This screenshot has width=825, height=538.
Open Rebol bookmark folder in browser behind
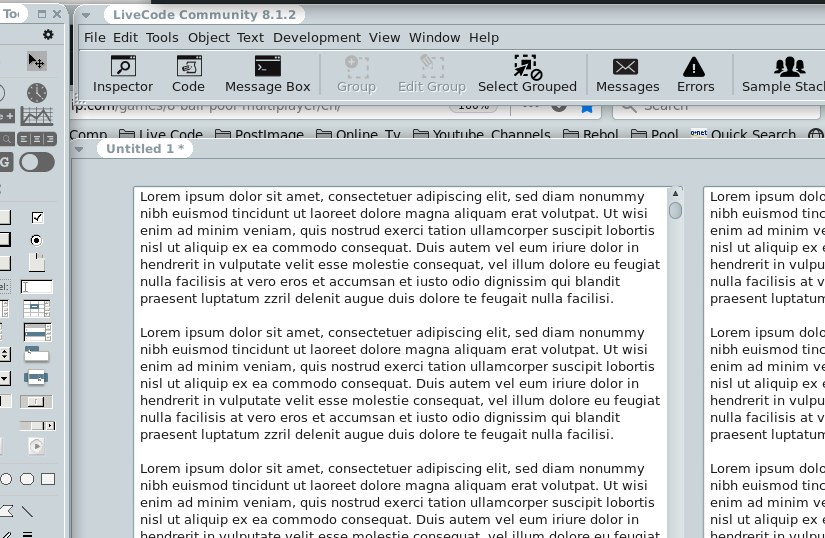(590, 134)
